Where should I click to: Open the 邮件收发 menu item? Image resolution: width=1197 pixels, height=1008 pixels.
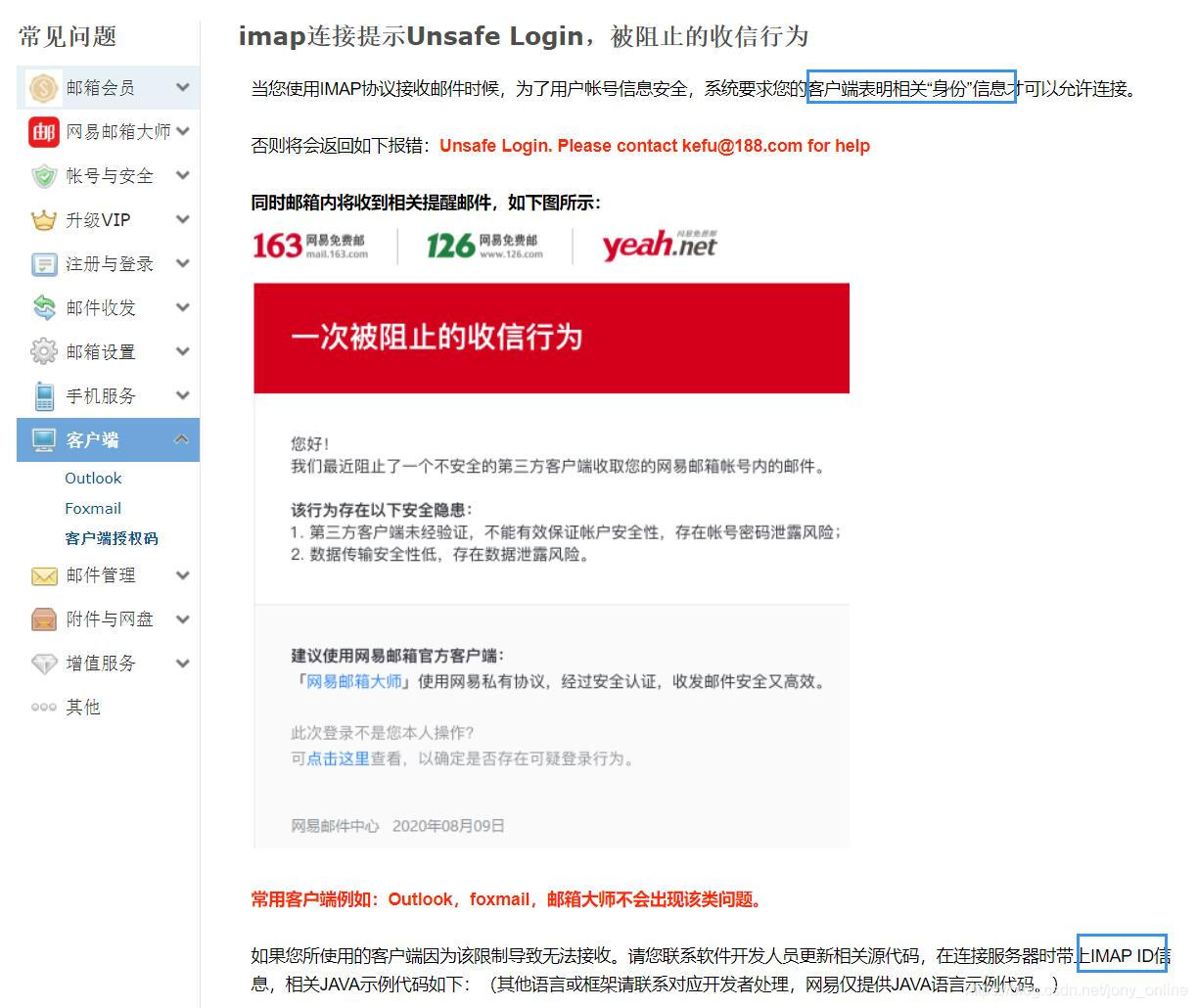(108, 307)
